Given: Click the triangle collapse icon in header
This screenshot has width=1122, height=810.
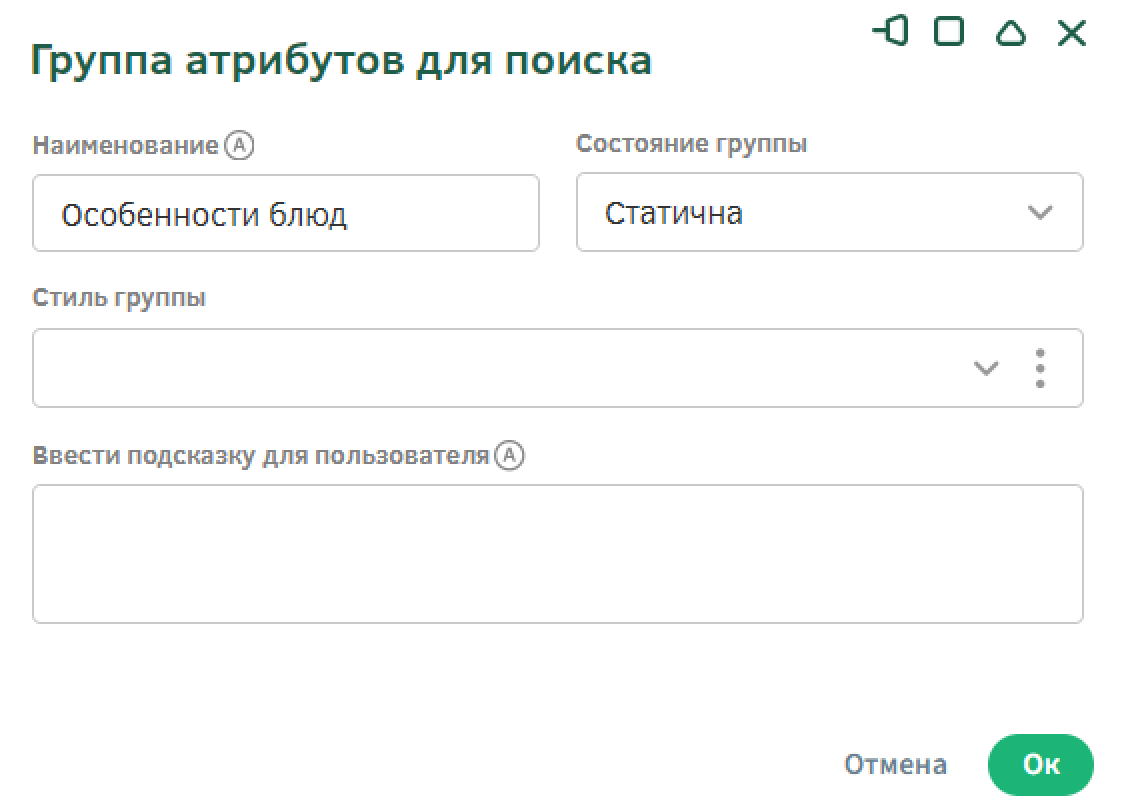Looking at the screenshot, I should pos(1011,33).
